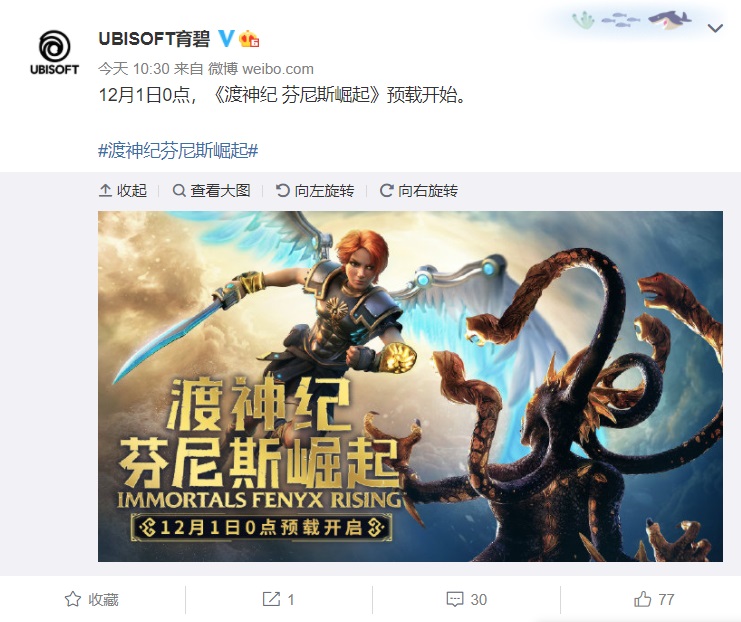Expand the post options chevron
The image size is (741, 622).
click(715, 28)
